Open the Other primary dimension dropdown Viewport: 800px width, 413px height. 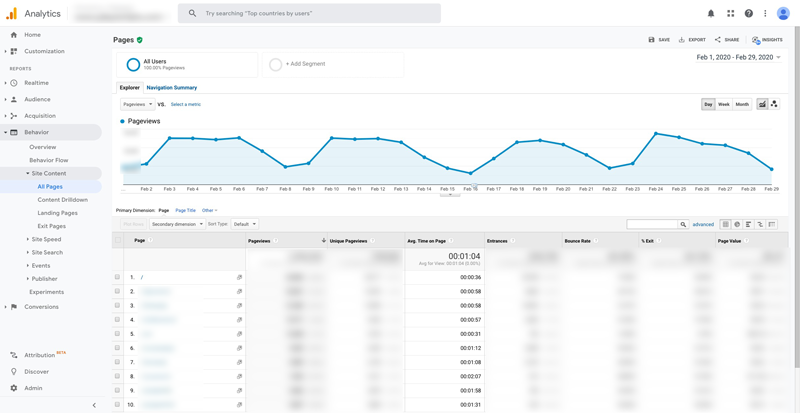pyautogui.click(x=209, y=210)
